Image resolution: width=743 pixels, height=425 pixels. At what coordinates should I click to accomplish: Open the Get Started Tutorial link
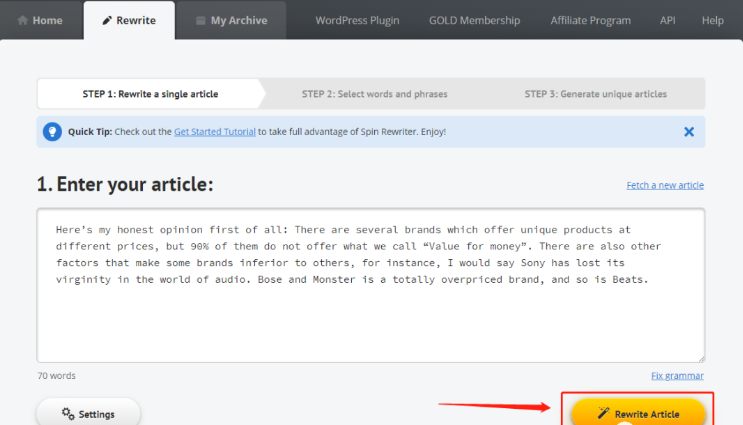coord(215,132)
